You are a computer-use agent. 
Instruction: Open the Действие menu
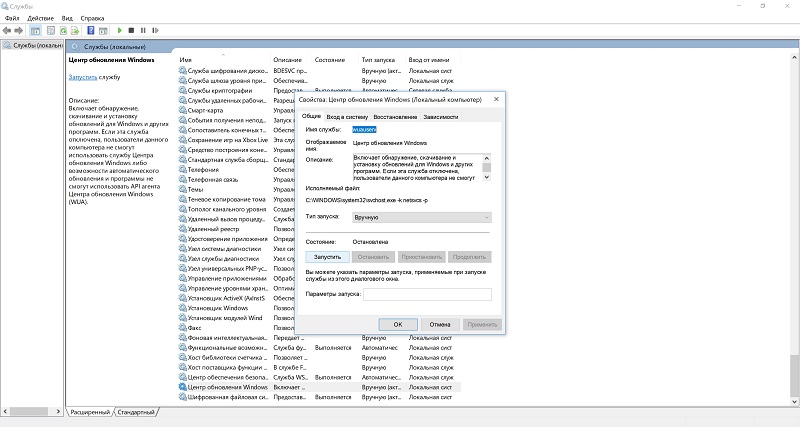coord(40,18)
